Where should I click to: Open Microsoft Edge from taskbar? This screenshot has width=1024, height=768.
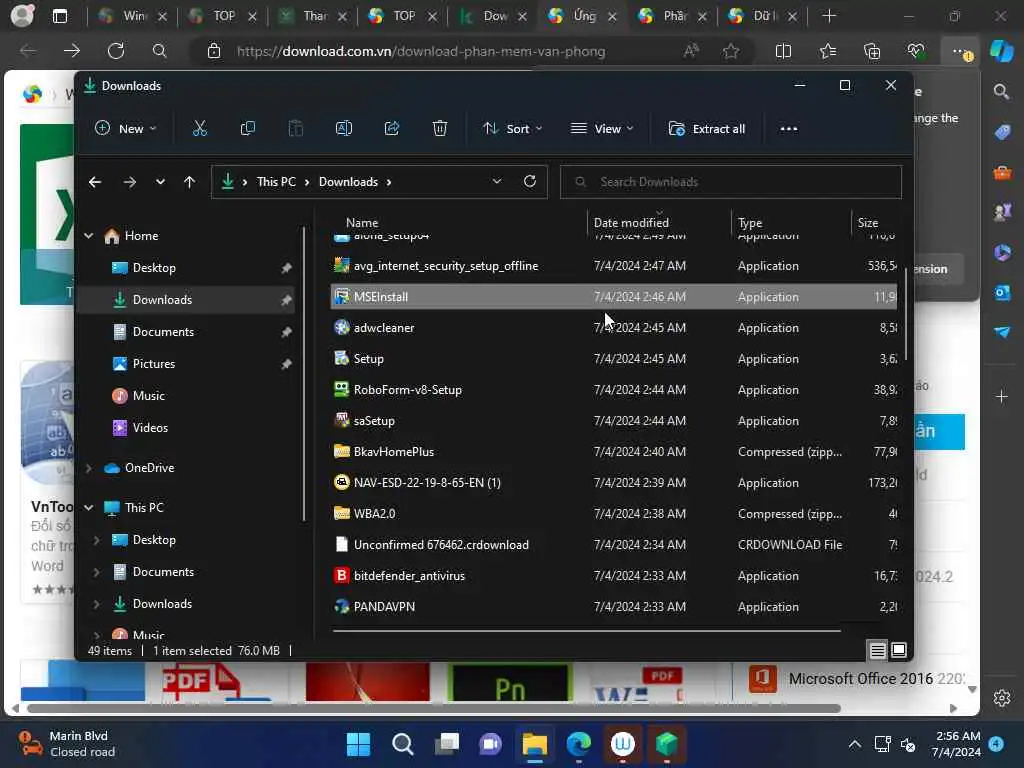[579, 744]
